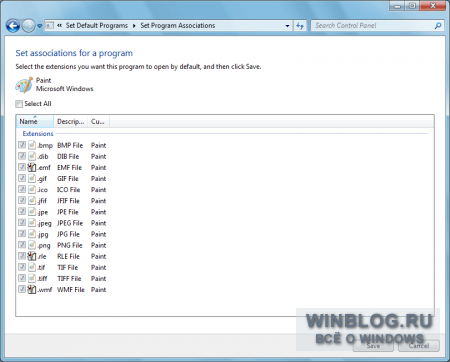Click the .jfif file type icon
Viewport: 450px width, 362px height.
pyautogui.click(x=32, y=200)
